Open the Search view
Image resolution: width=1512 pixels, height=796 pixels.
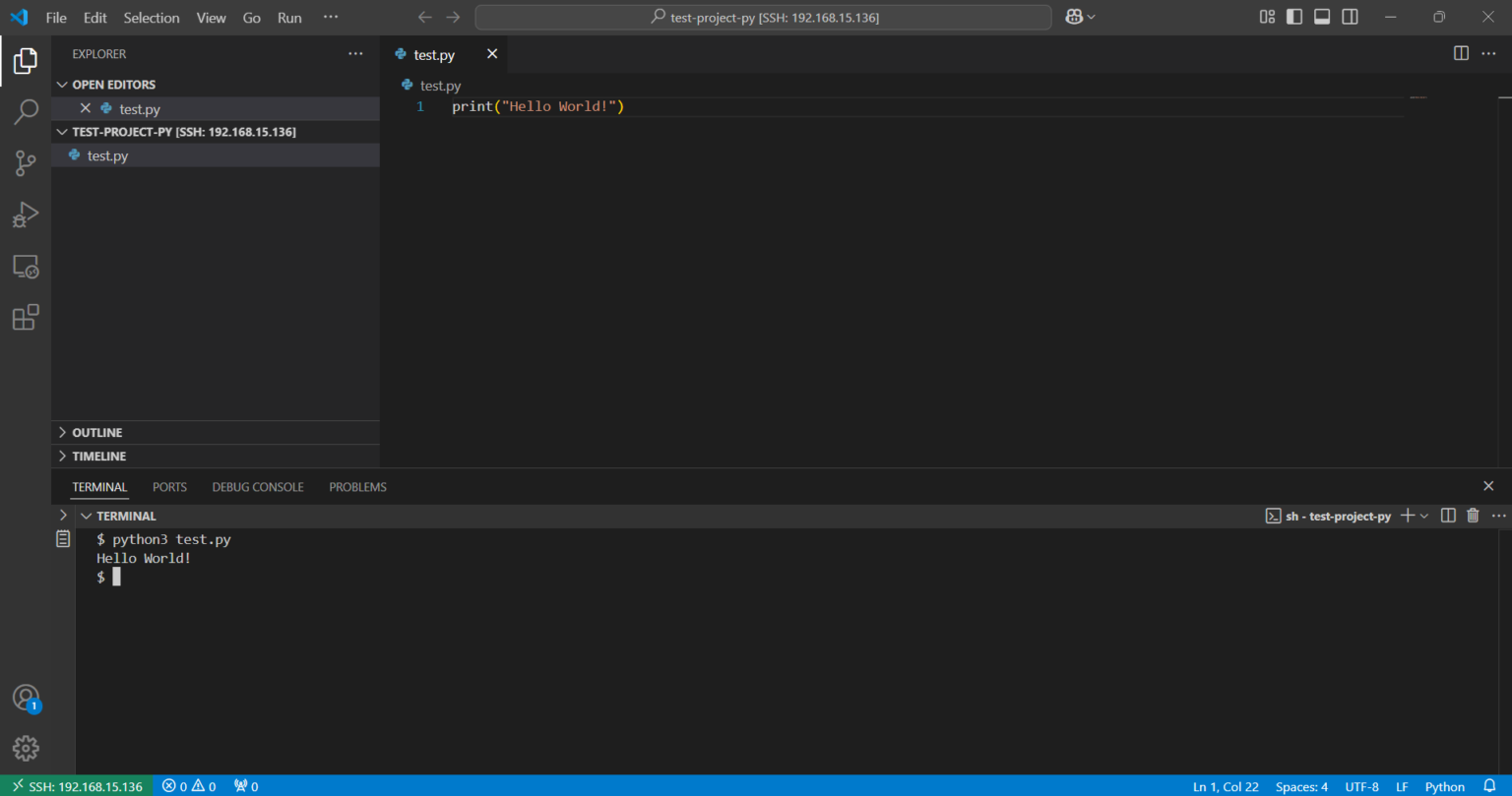tap(26, 112)
